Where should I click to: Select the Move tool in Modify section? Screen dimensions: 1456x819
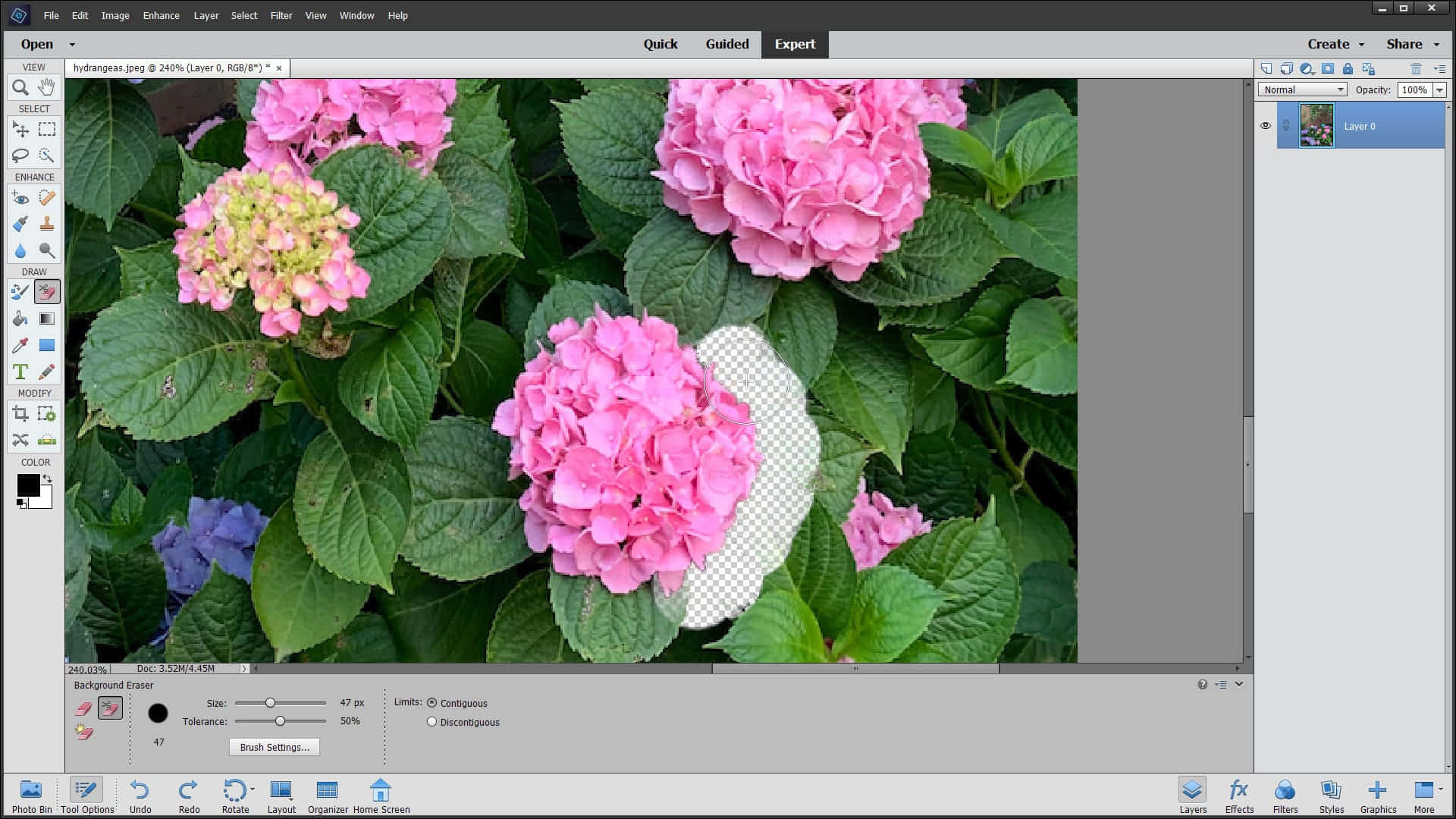[x=21, y=440]
